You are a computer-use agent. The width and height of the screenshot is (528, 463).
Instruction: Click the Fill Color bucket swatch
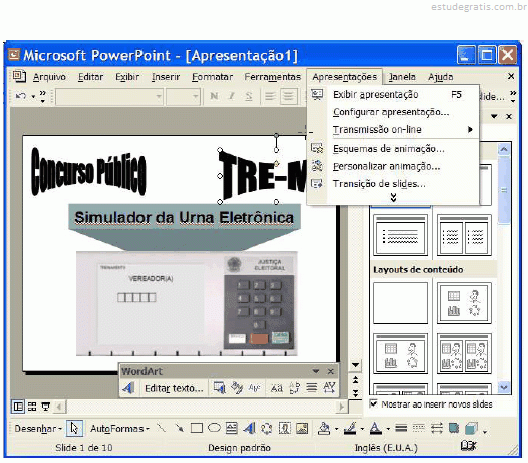(324, 428)
